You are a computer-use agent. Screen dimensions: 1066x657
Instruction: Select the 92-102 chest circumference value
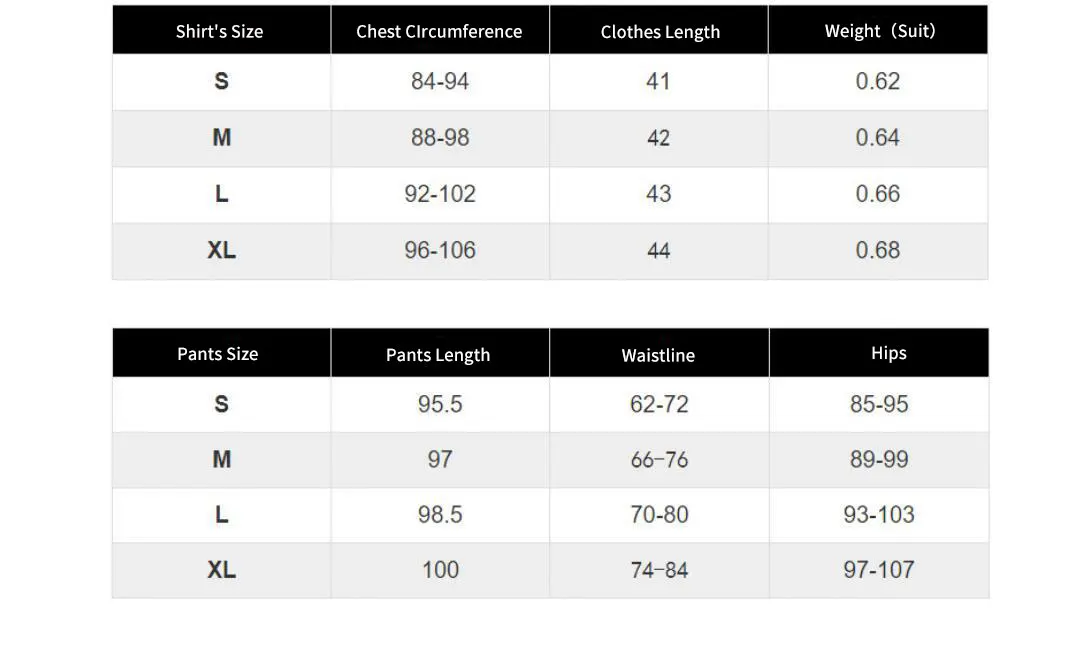440,194
